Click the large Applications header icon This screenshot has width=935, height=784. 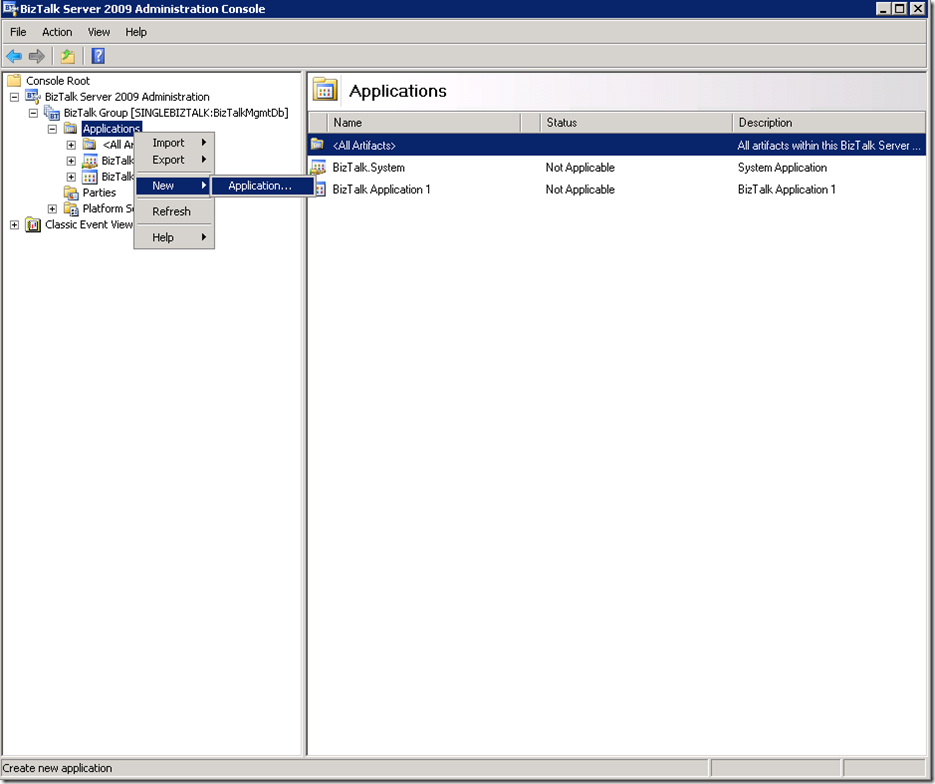(325, 91)
